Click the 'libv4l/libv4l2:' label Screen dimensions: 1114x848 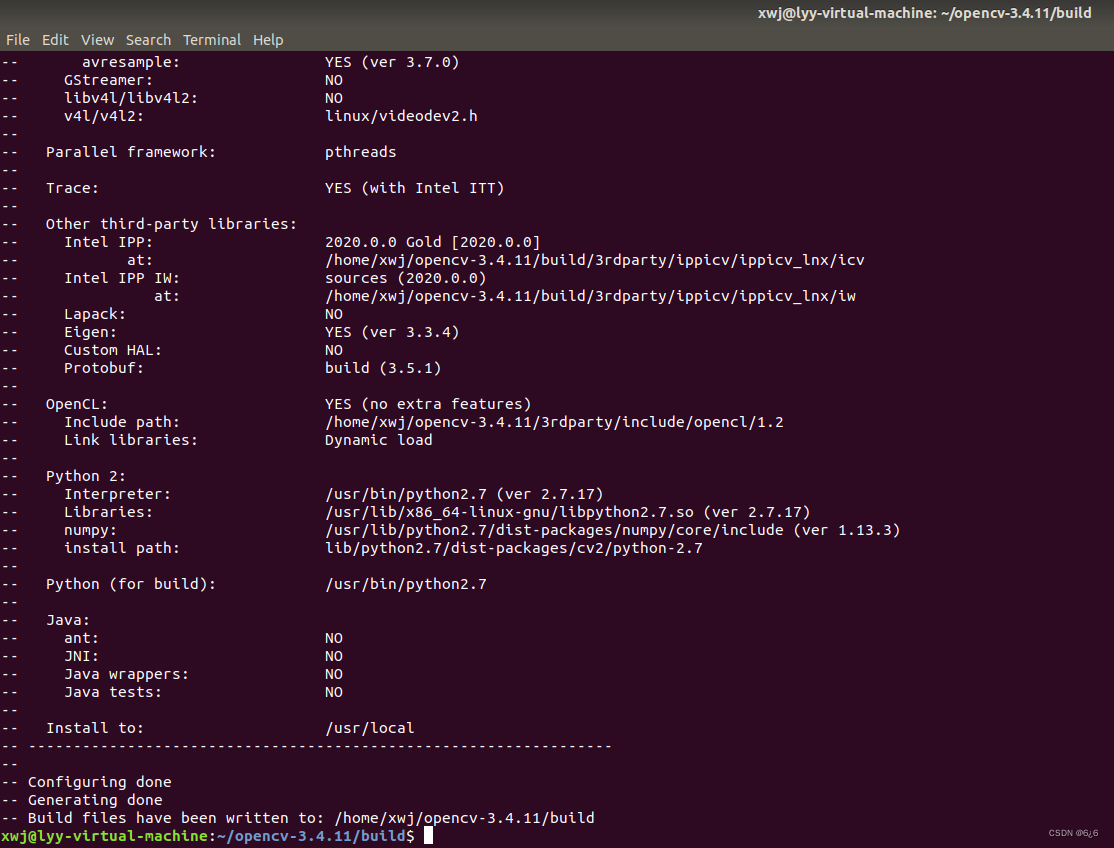coord(131,98)
